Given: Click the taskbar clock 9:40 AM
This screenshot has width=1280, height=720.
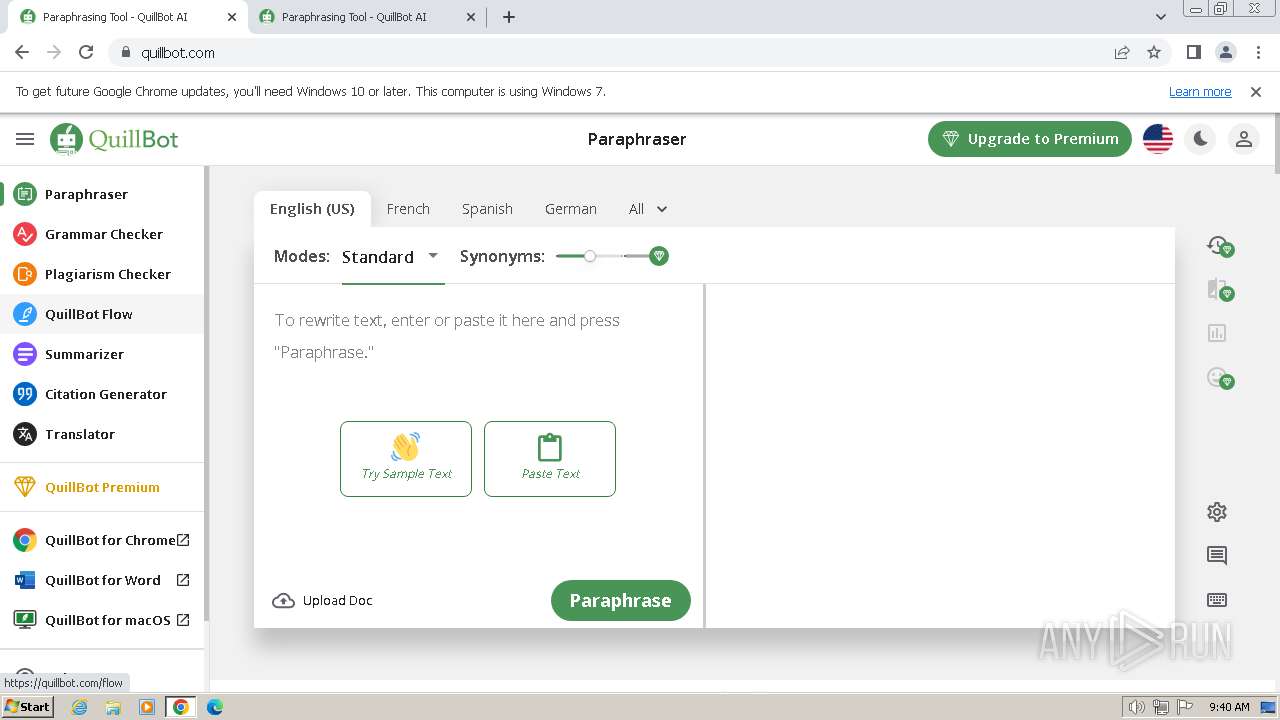Looking at the screenshot, I should pos(1229,707).
